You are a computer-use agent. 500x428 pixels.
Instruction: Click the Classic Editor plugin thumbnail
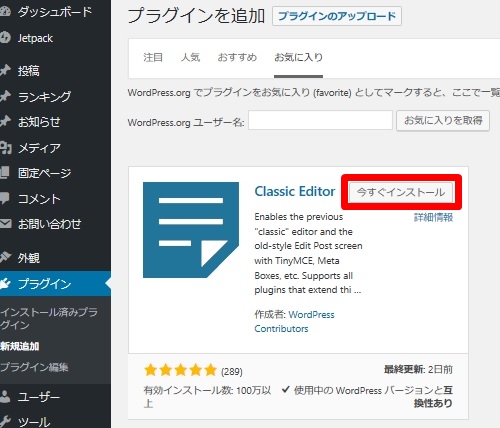tap(191, 230)
